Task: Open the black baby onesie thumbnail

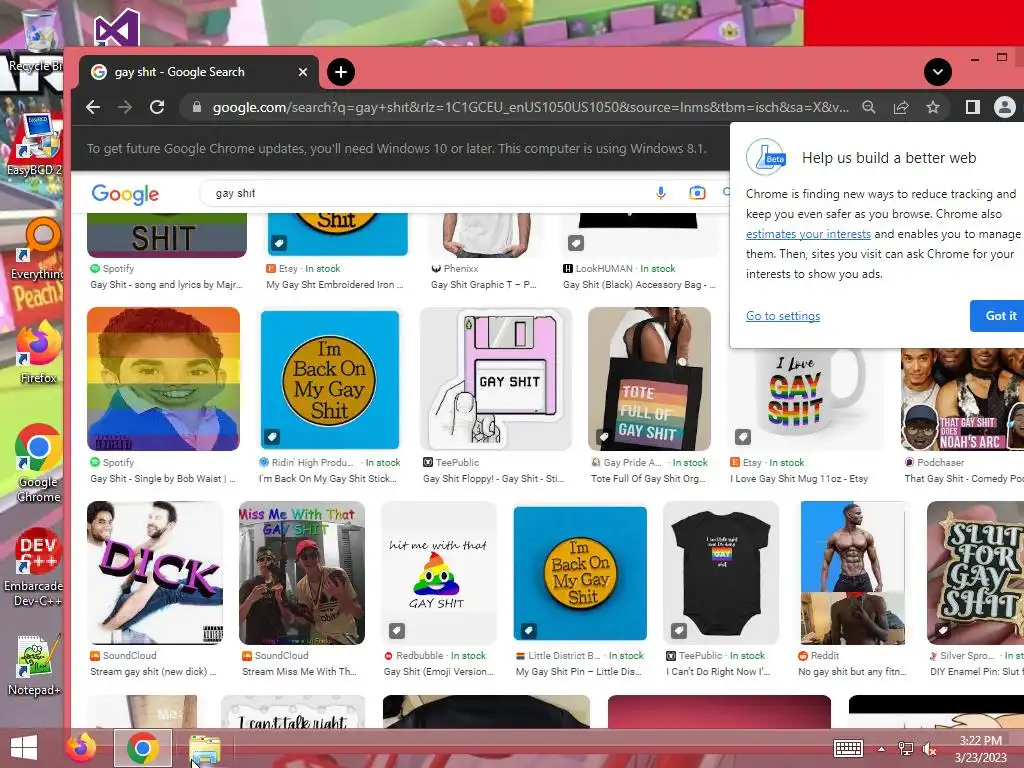Action: 721,573
